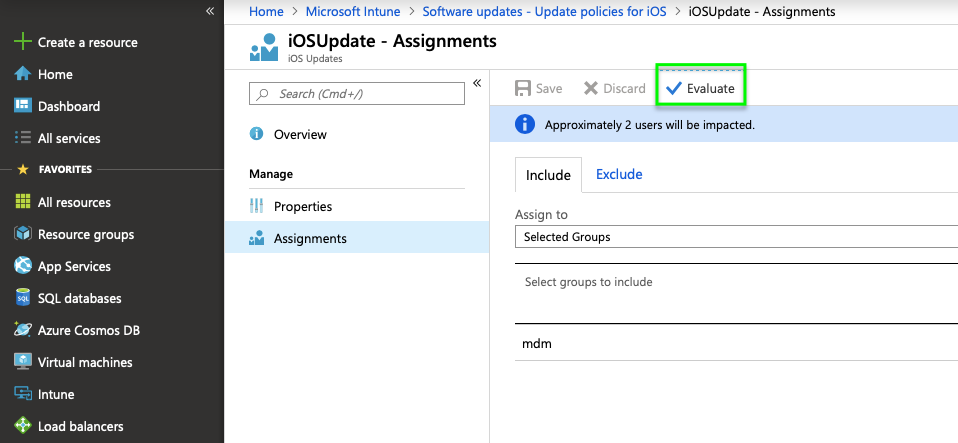Viewport: 958px width, 443px height.
Task: Open Intune from favorites
Action: [56, 394]
